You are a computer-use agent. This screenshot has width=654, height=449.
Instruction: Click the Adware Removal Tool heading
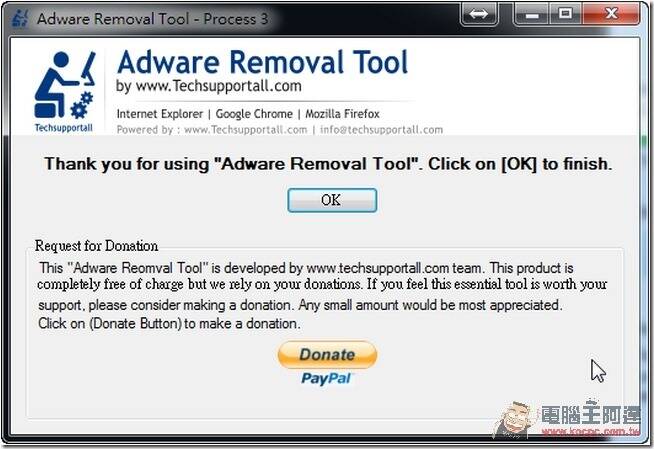point(262,63)
